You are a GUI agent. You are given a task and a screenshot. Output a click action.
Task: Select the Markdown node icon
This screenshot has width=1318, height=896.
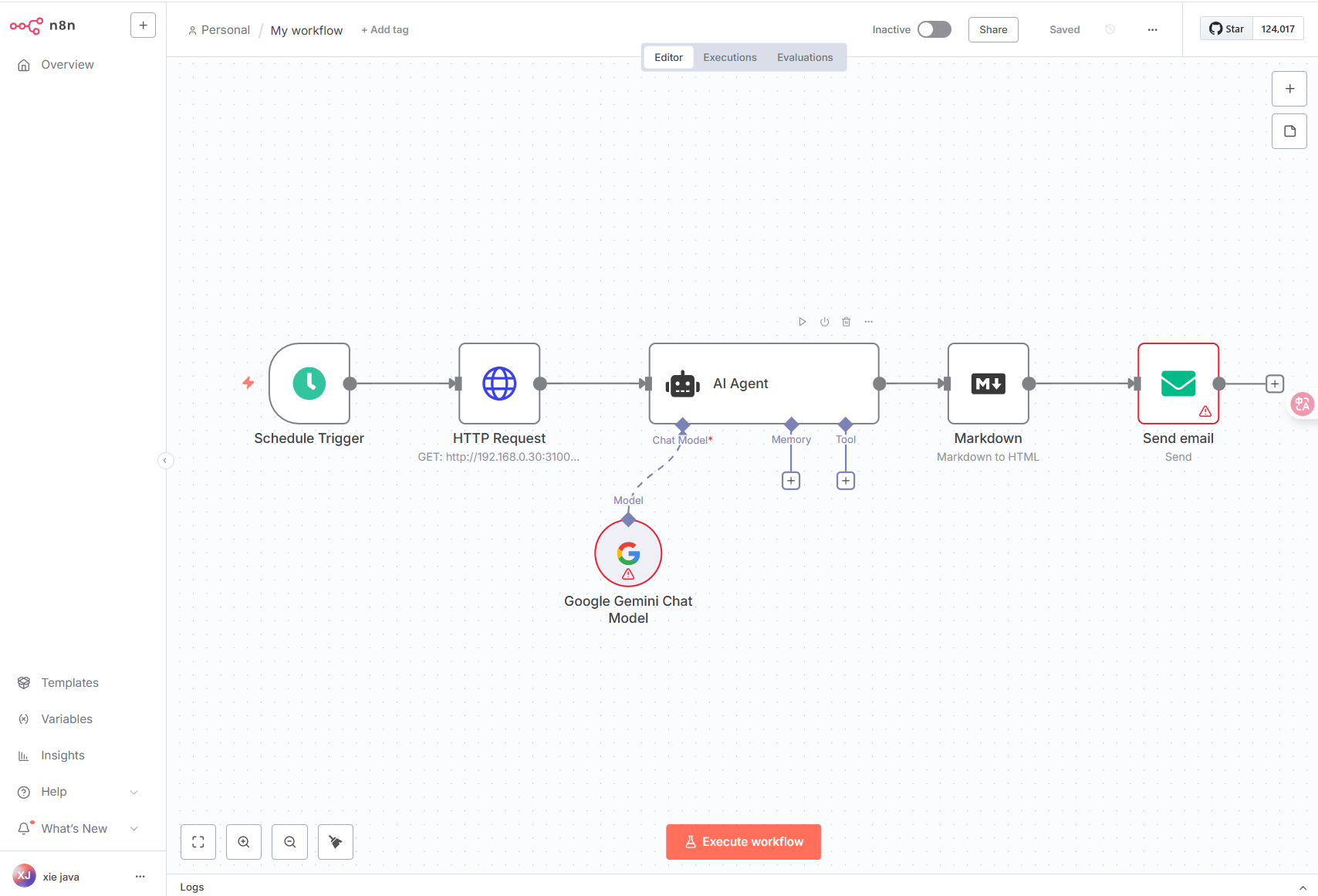(988, 384)
